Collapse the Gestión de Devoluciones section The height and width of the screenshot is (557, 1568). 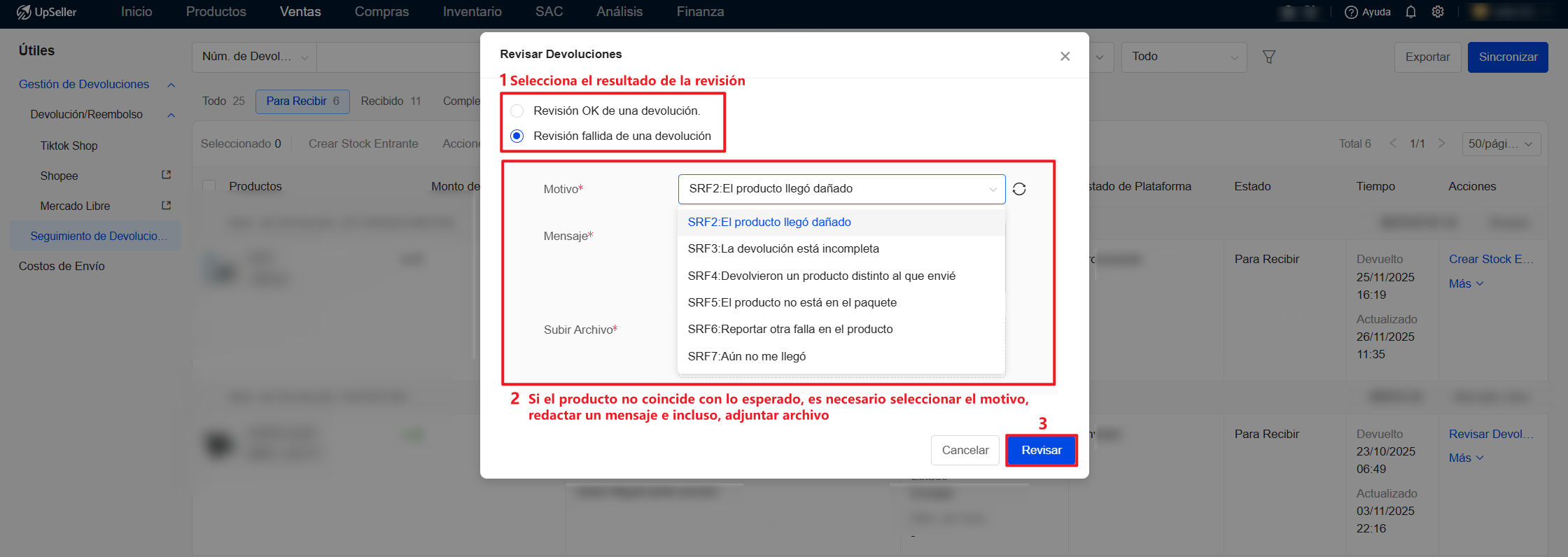point(171,85)
